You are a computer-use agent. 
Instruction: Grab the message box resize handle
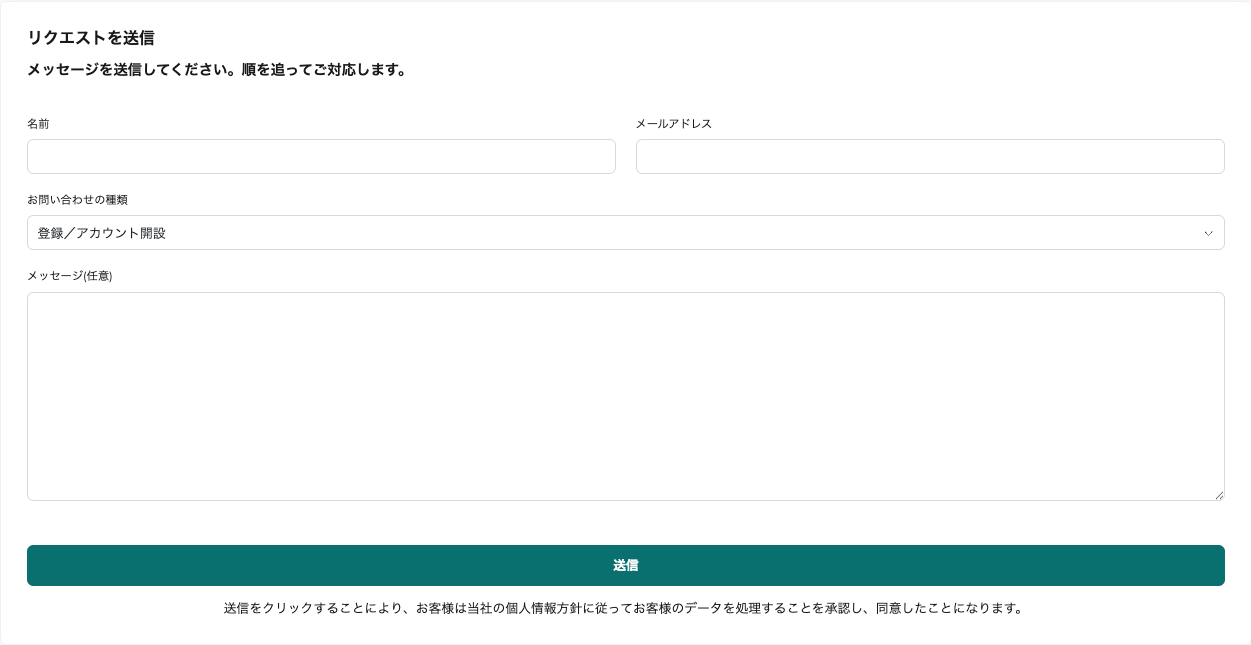pyautogui.click(x=1218, y=494)
